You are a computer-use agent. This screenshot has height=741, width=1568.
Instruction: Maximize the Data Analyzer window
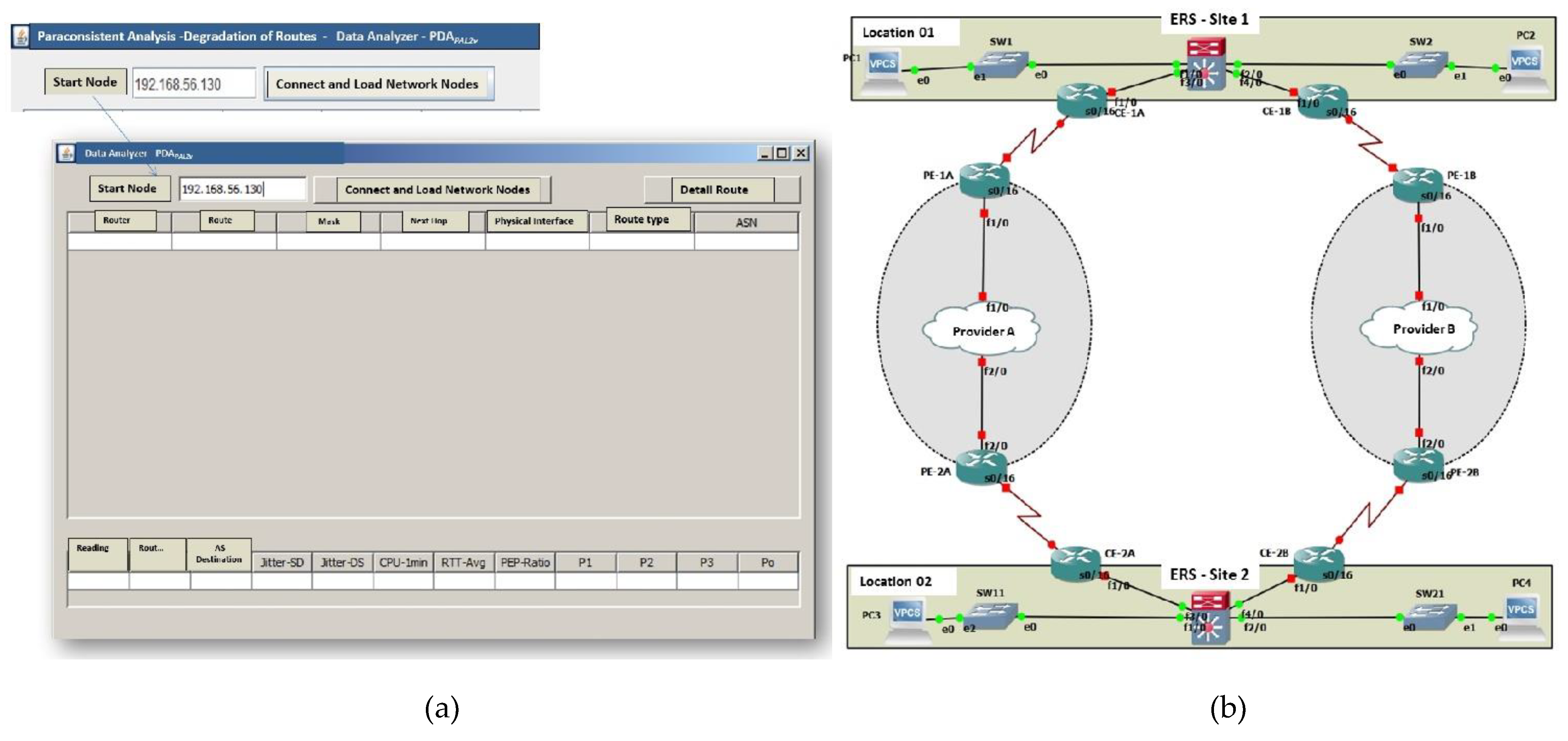782,153
